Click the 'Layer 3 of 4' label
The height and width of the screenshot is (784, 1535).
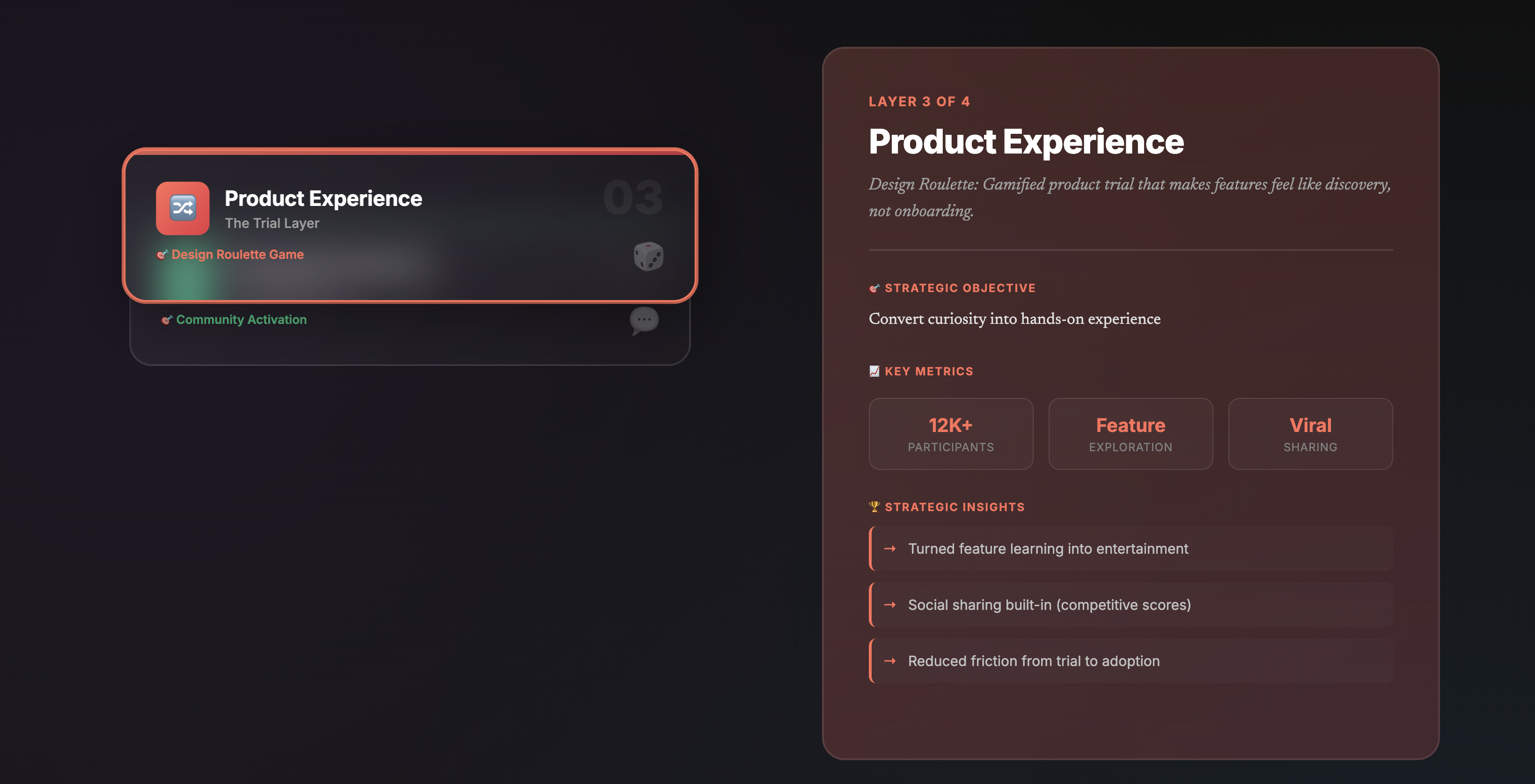pyautogui.click(x=919, y=101)
